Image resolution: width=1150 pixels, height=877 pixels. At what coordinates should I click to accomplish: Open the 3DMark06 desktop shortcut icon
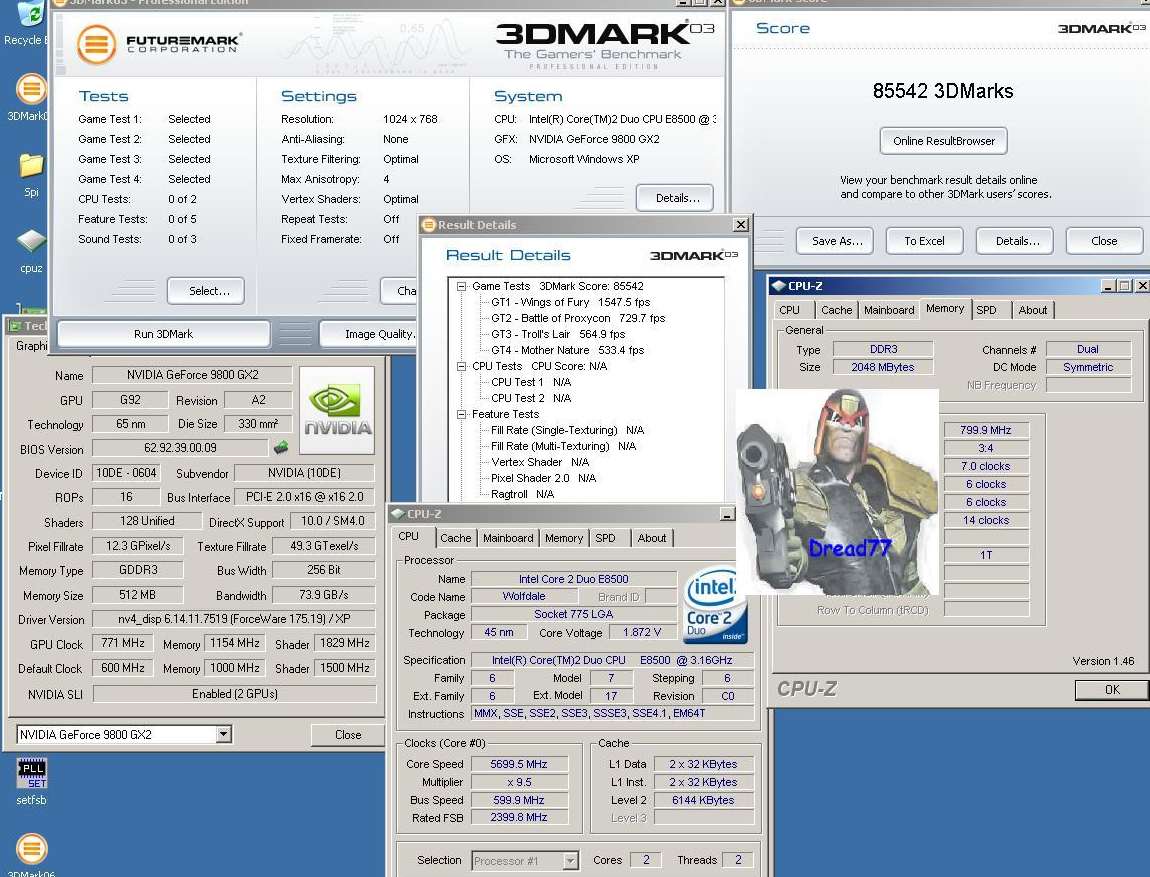(31, 848)
